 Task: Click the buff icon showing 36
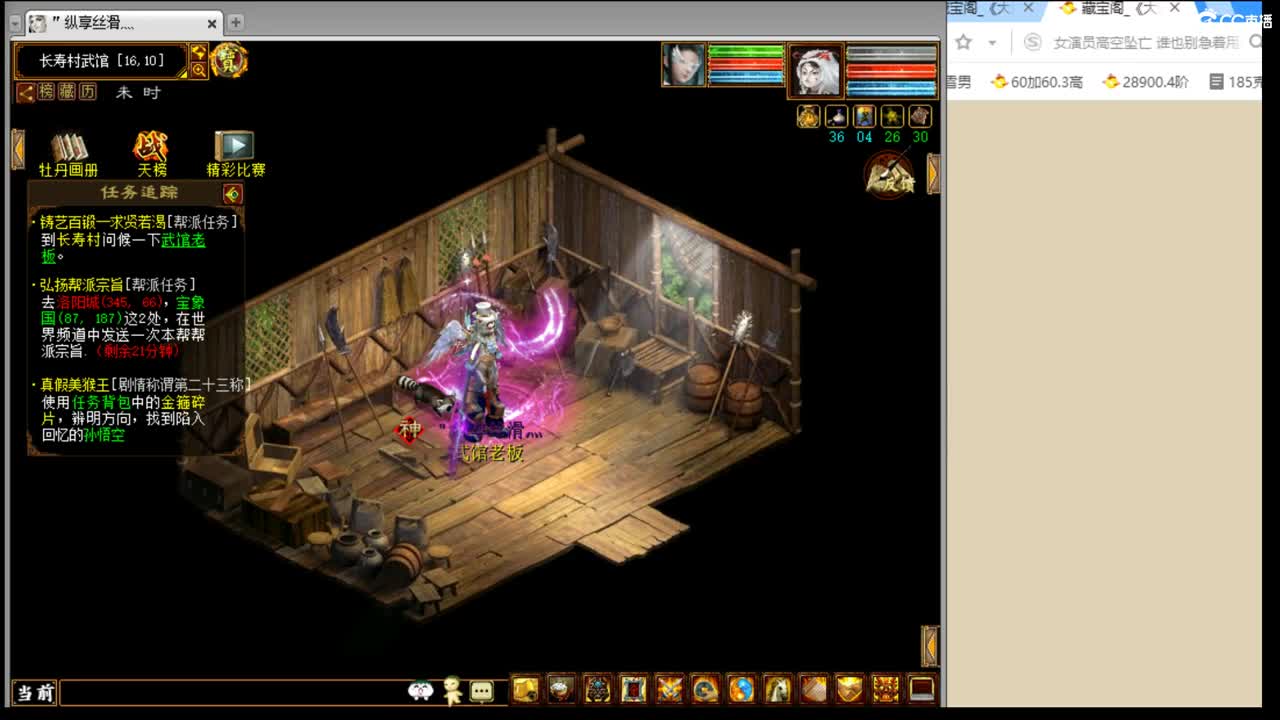836,116
